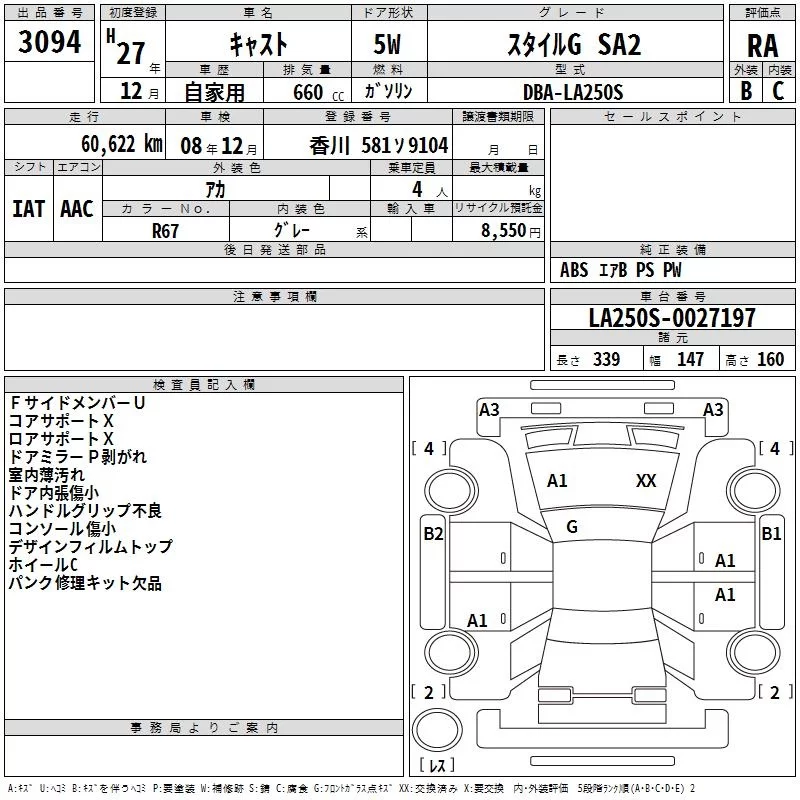Select air conditioner code AAC
This screenshot has width=800, height=800.
77,209
